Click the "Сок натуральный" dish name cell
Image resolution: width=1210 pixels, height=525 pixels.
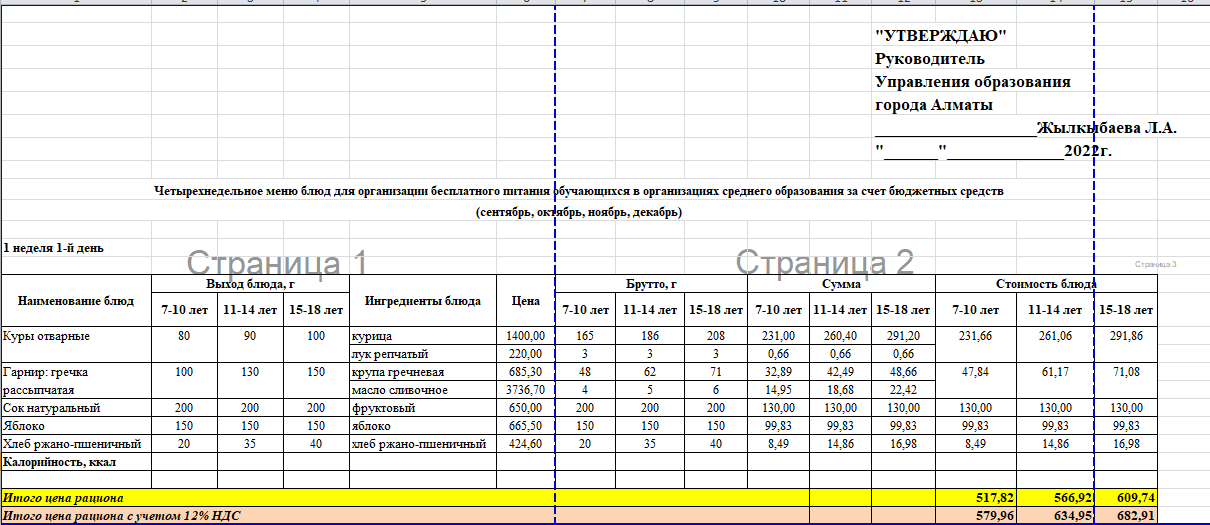click(52, 408)
